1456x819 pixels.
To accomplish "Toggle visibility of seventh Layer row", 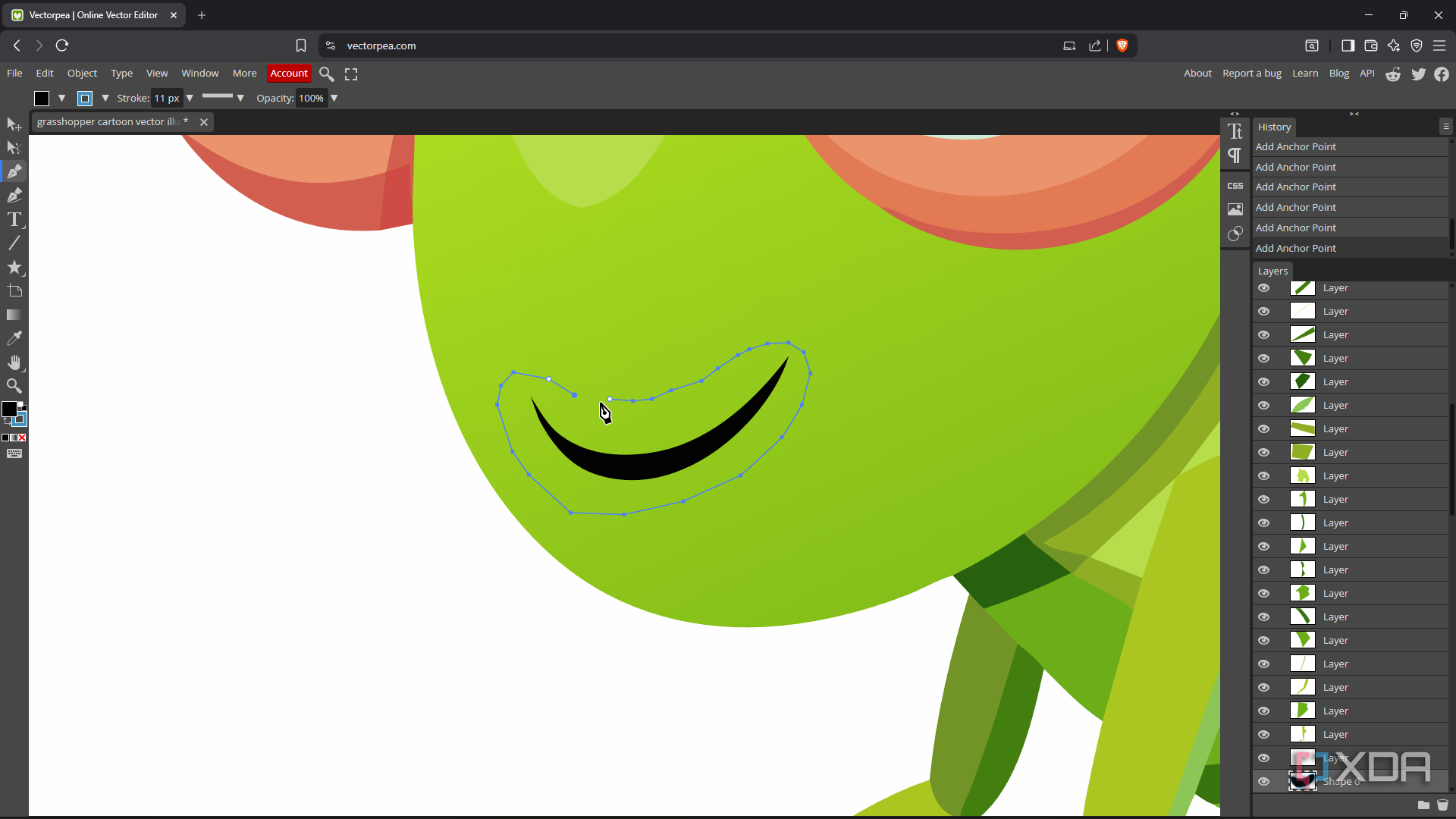I will tap(1263, 429).
